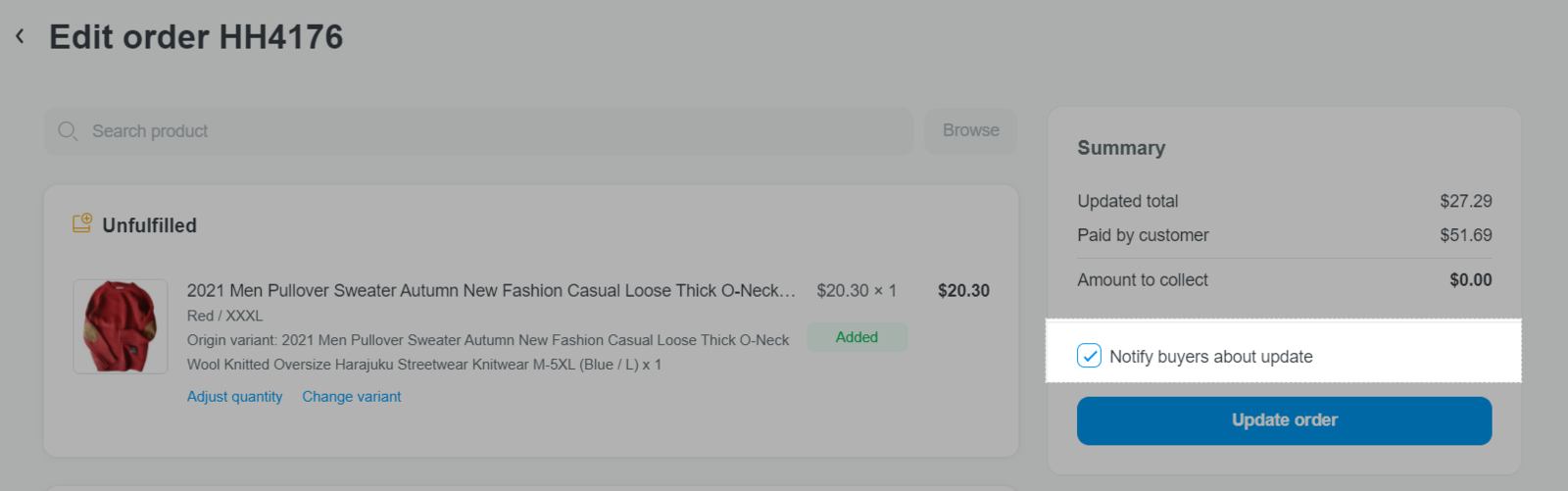Open the red sweater product thumbnail
Screen dimensions: 1568x491
[x=121, y=326]
